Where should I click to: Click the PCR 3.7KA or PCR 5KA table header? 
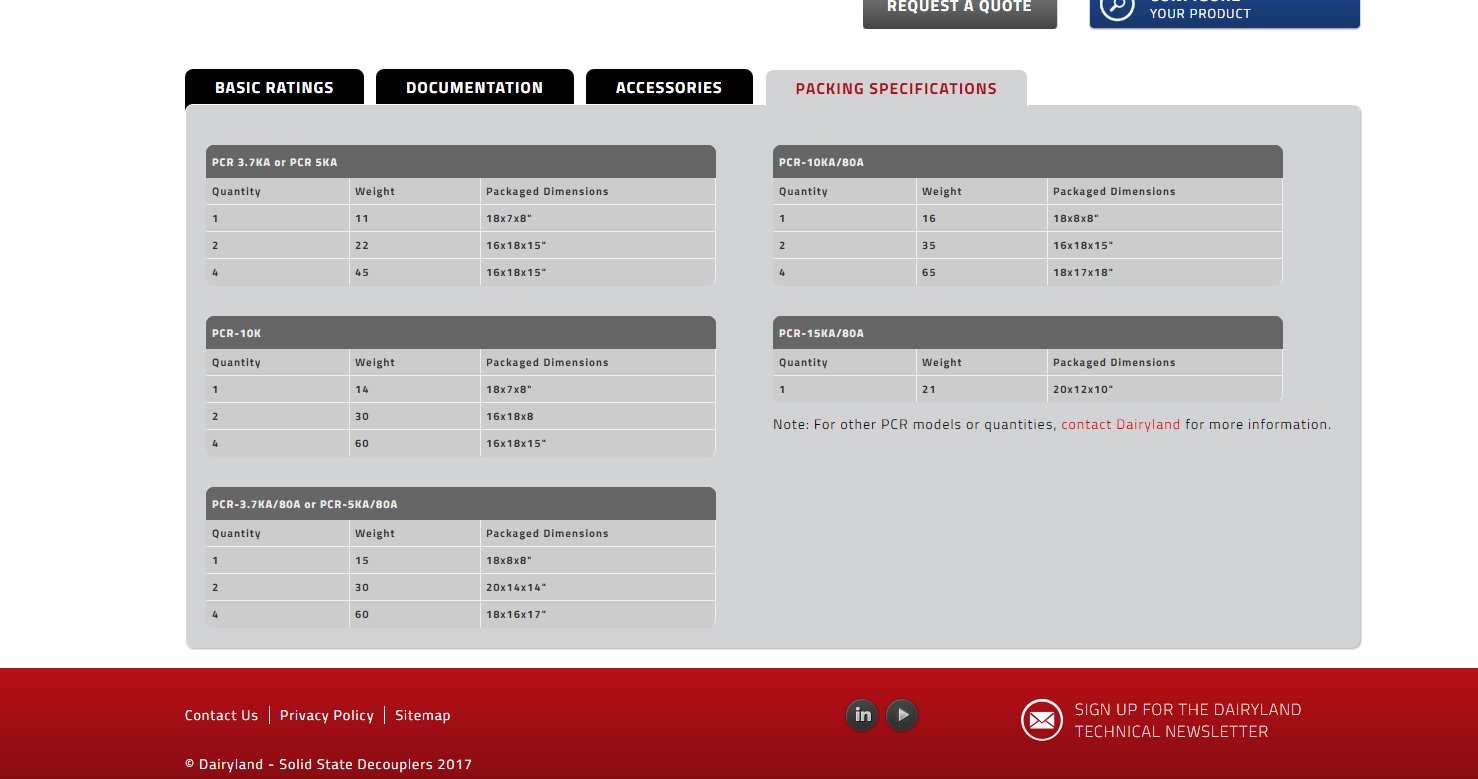461,162
